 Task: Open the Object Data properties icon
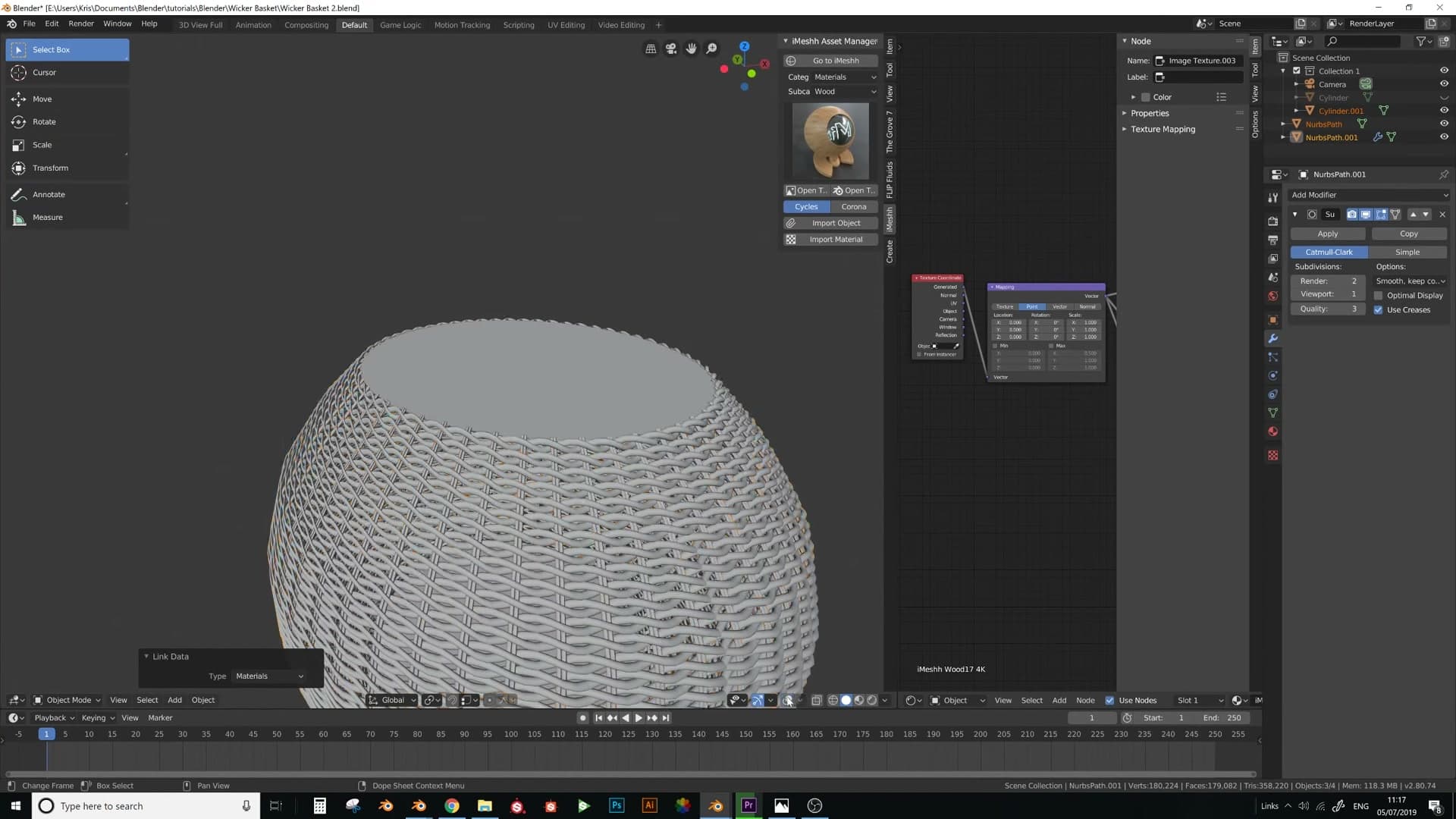click(x=1273, y=413)
